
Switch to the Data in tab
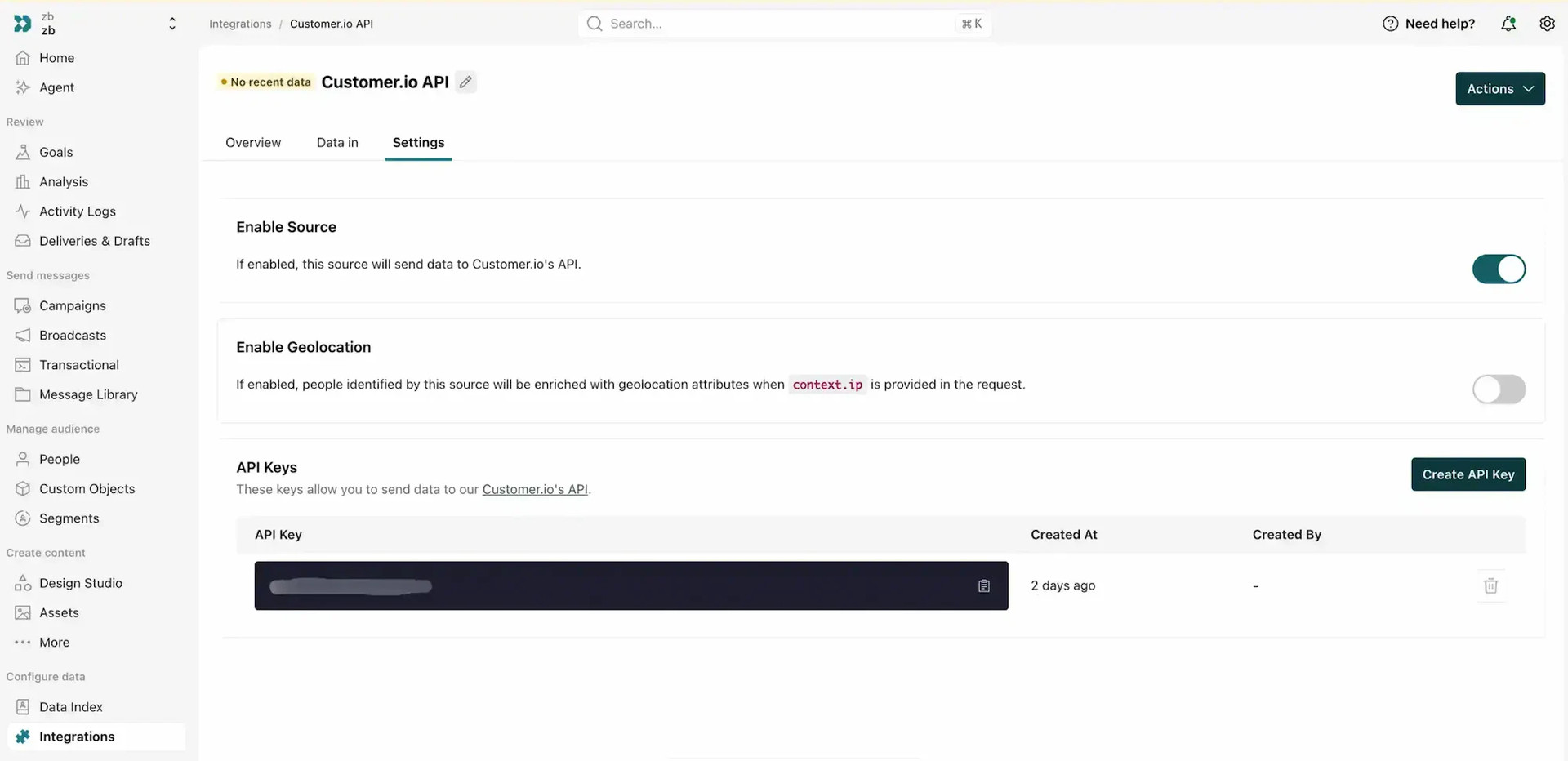click(x=337, y=142)
